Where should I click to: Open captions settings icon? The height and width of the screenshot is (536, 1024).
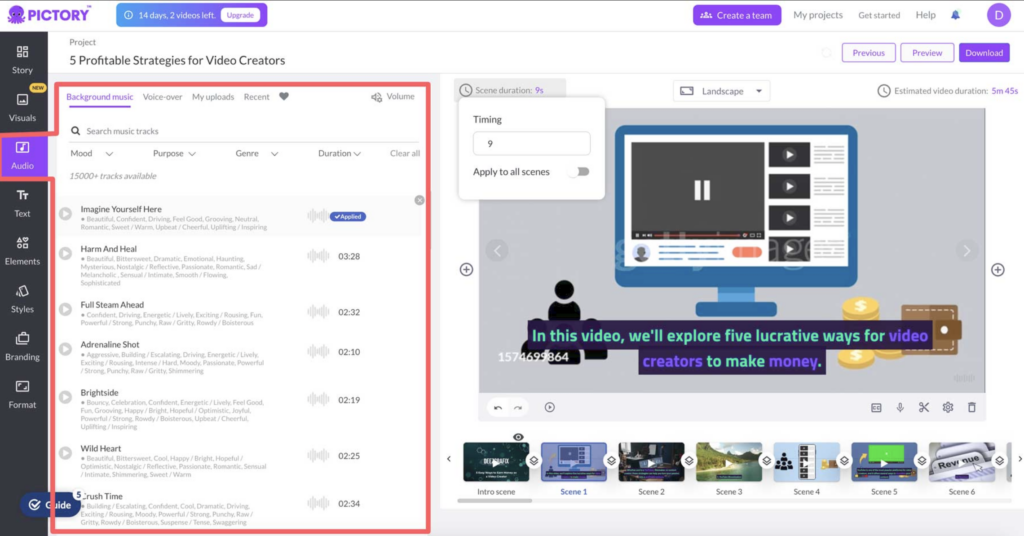(x=876, y=407)
